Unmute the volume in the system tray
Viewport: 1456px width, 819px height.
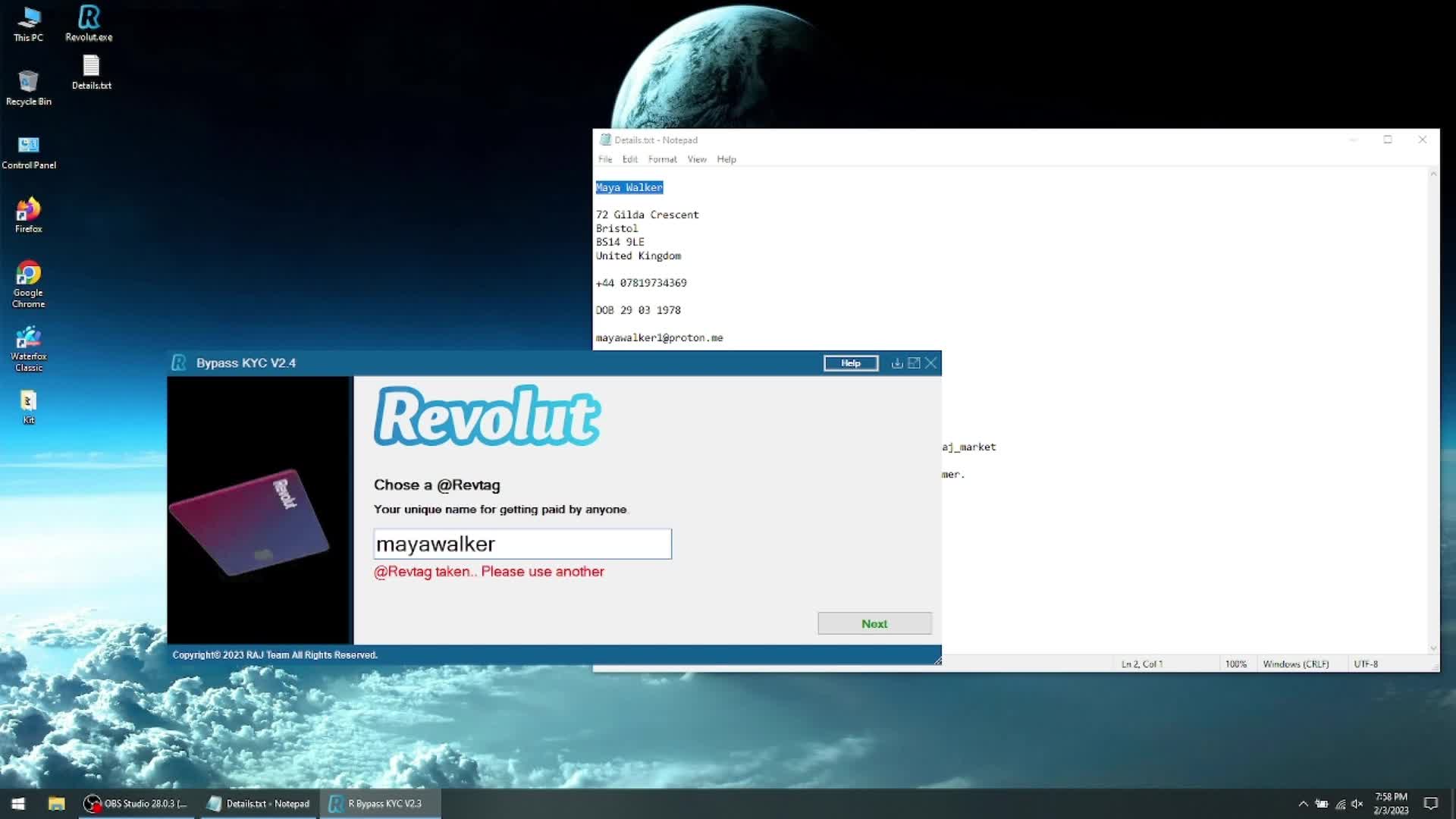(1356, 803)
